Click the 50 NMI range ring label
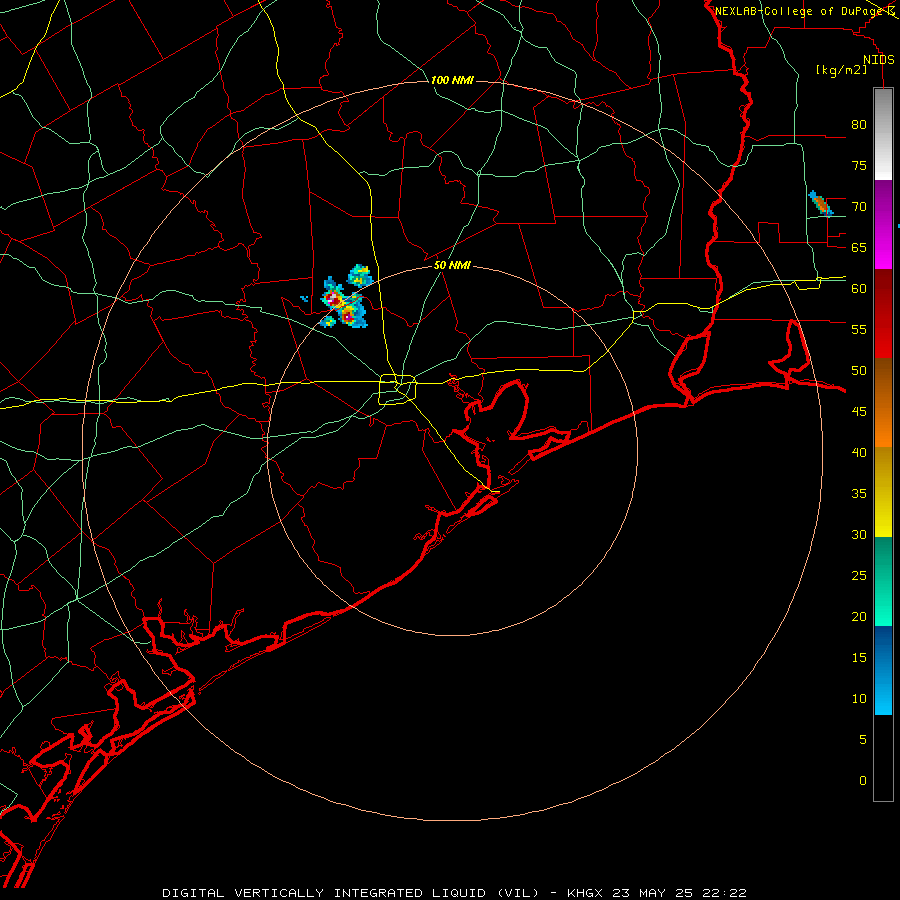Viewport: 900px width, 900px height. pyautogui.click(x=452, y=265)
